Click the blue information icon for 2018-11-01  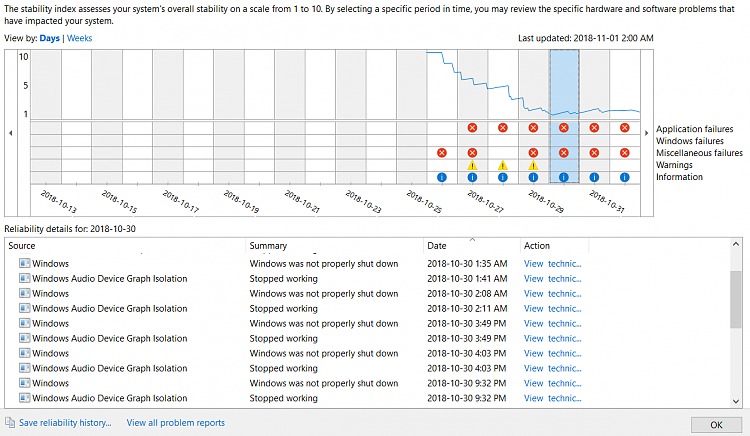pyautogui.click(x=625, y=177)
